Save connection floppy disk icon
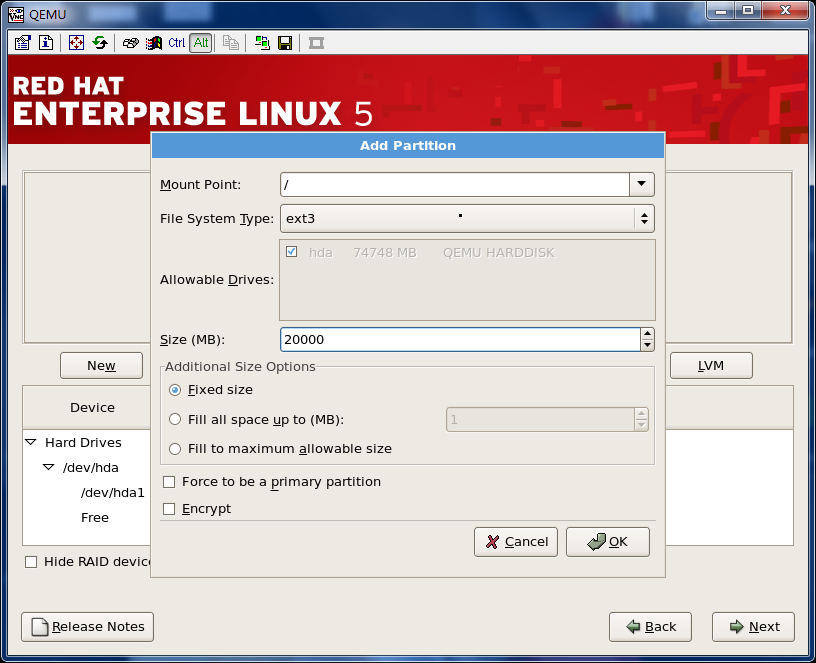 tap(285, 43)
